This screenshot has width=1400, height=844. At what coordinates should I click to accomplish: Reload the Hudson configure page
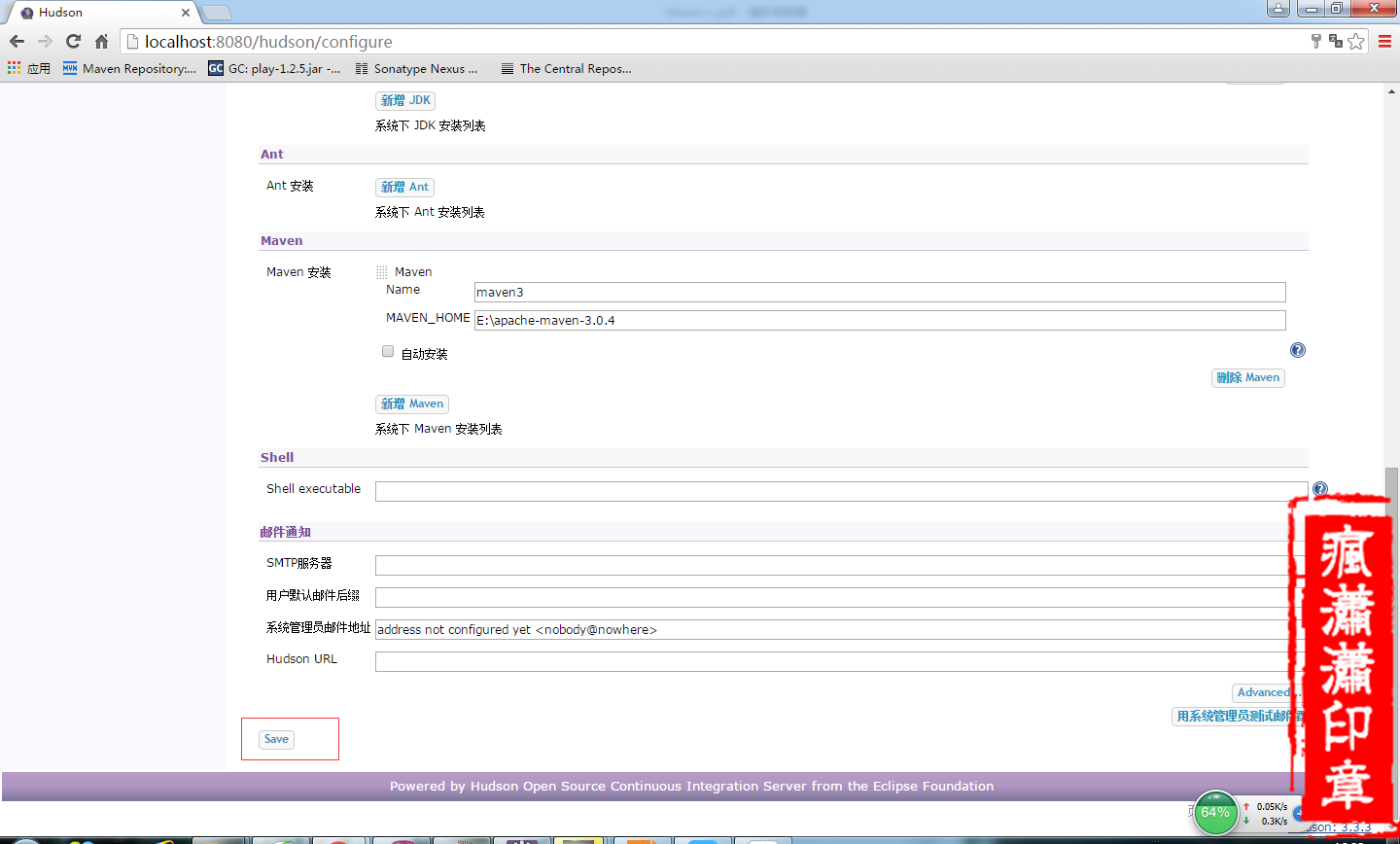point(73,41)
